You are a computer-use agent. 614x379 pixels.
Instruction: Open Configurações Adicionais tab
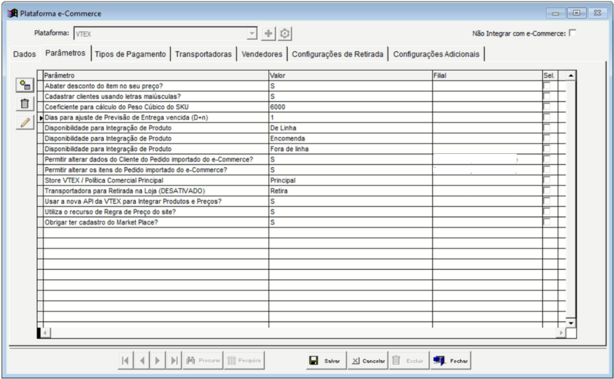(x=436, y=54)
